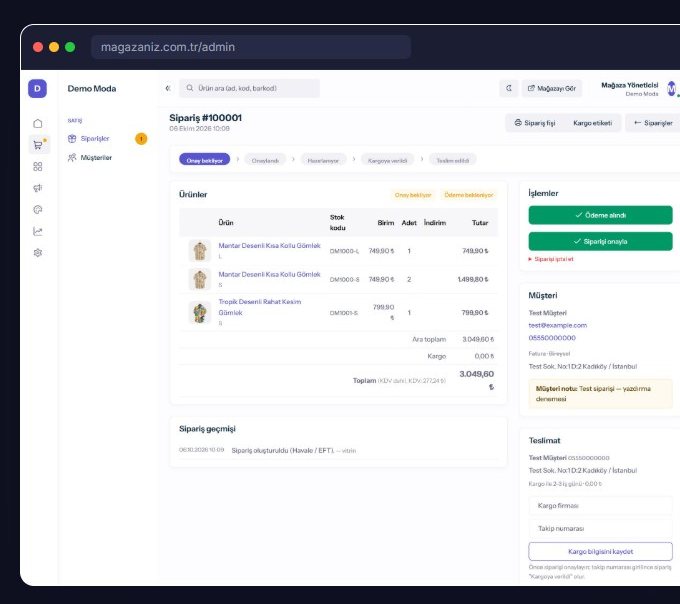Click the orange badge next to Siparişler
Viewport: 680px width, 604px height.
coord(141,139)
